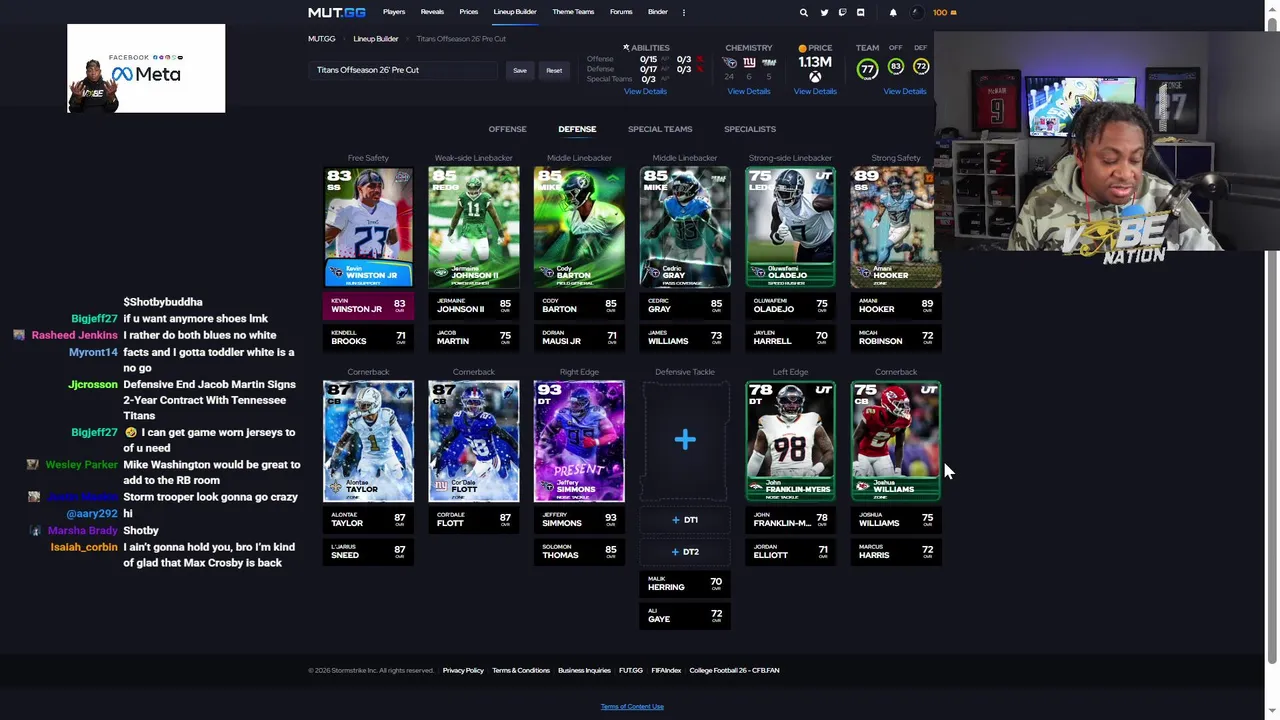
Task: Click the MUT.GG breadcrumb link
Action: tap(322, 39)
